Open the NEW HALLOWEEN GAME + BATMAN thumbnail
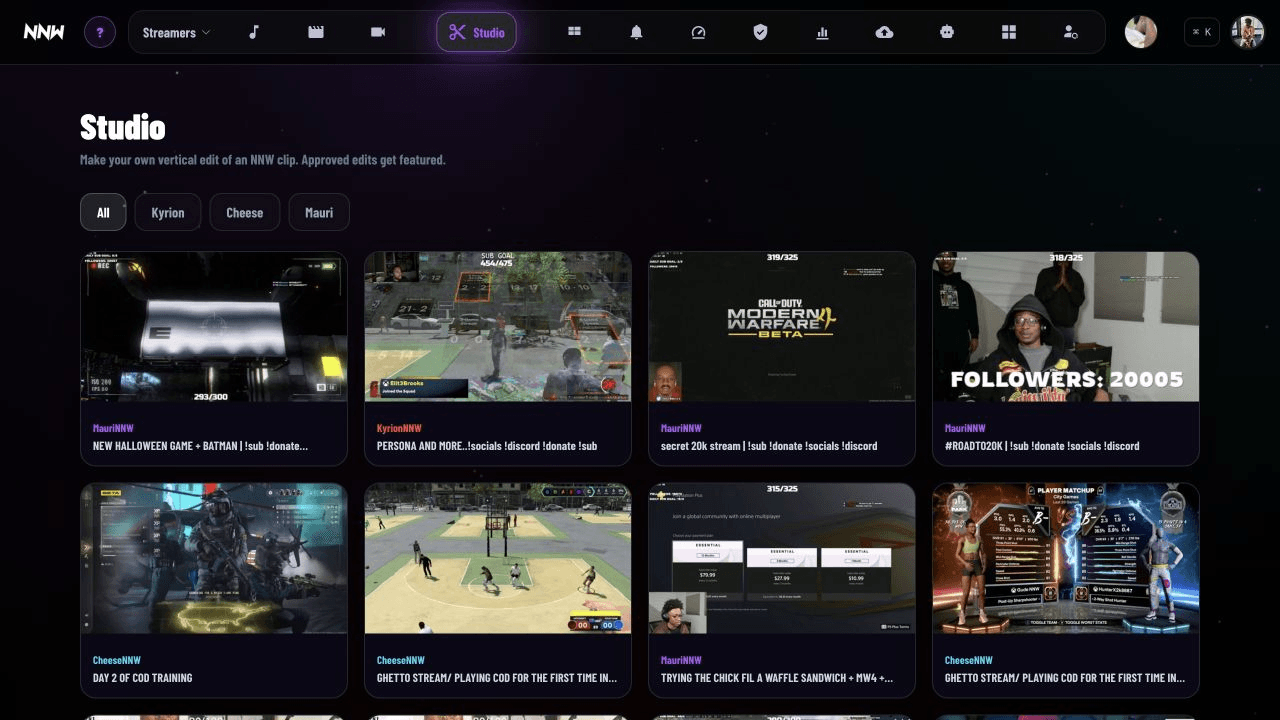 coord(214,327)
